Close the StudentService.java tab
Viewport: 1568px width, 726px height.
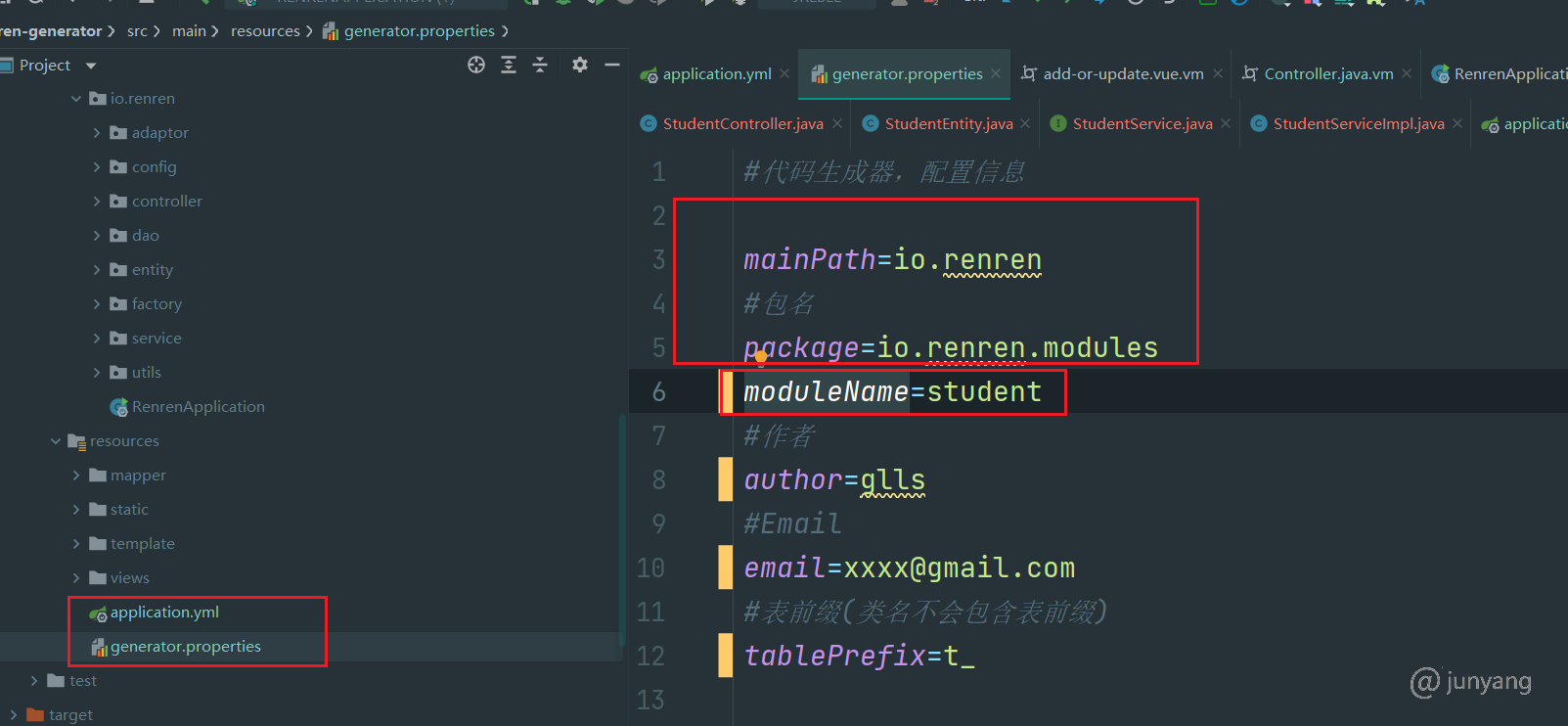click(1226, 124)
